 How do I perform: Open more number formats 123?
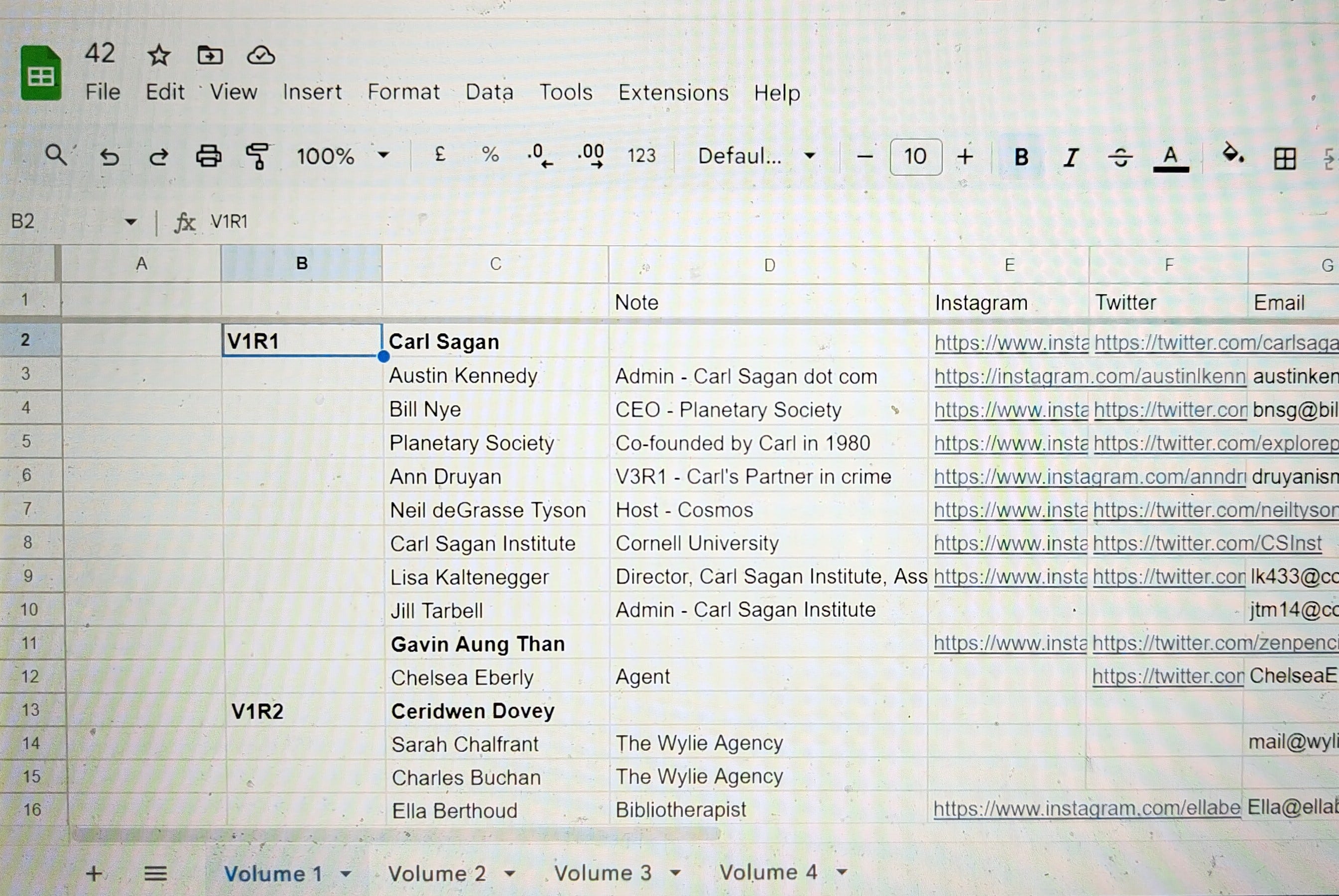pyautogui.click(x=641, y=155)
